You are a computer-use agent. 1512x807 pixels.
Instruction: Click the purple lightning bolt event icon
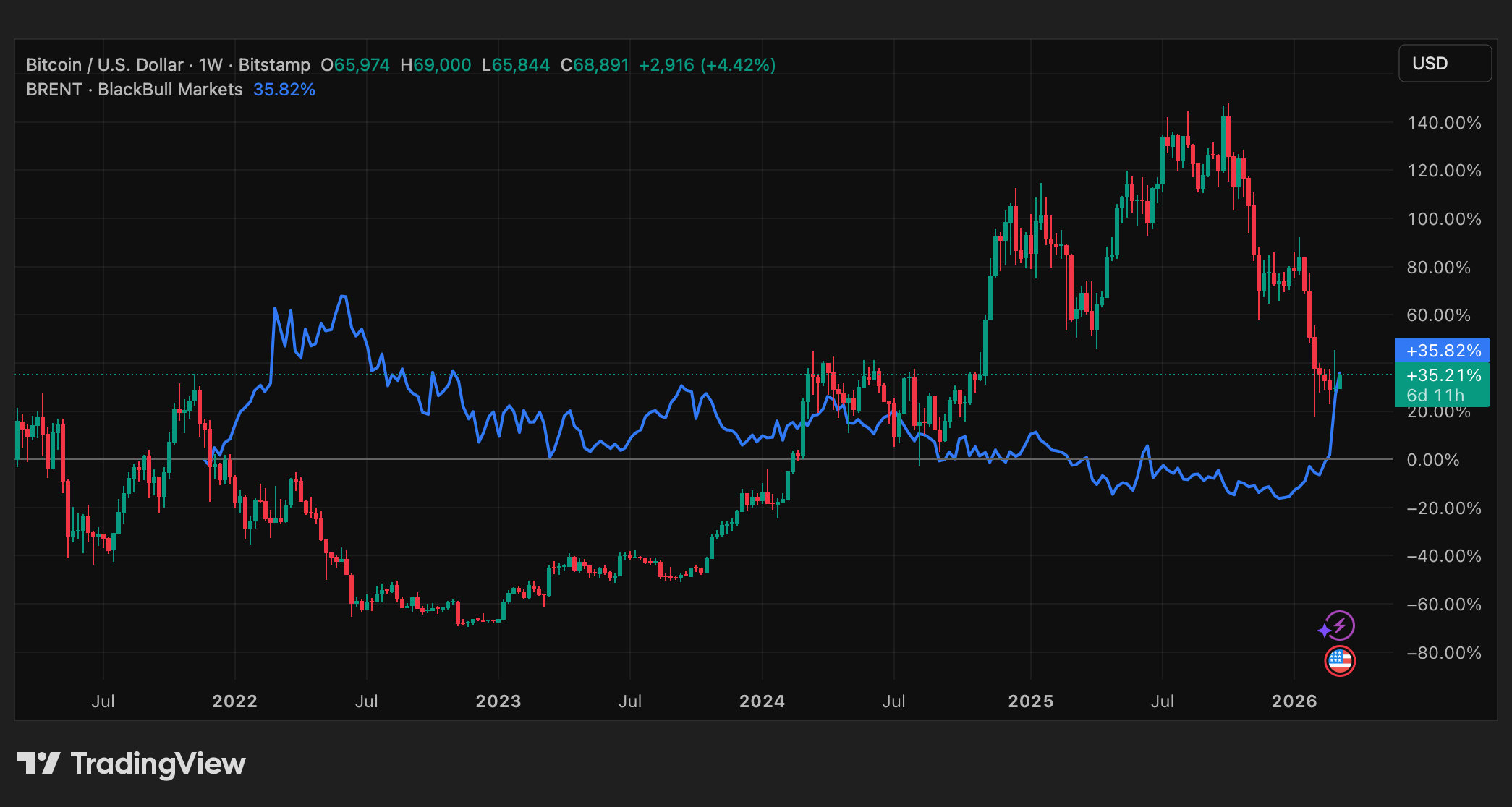(1339, 626)
